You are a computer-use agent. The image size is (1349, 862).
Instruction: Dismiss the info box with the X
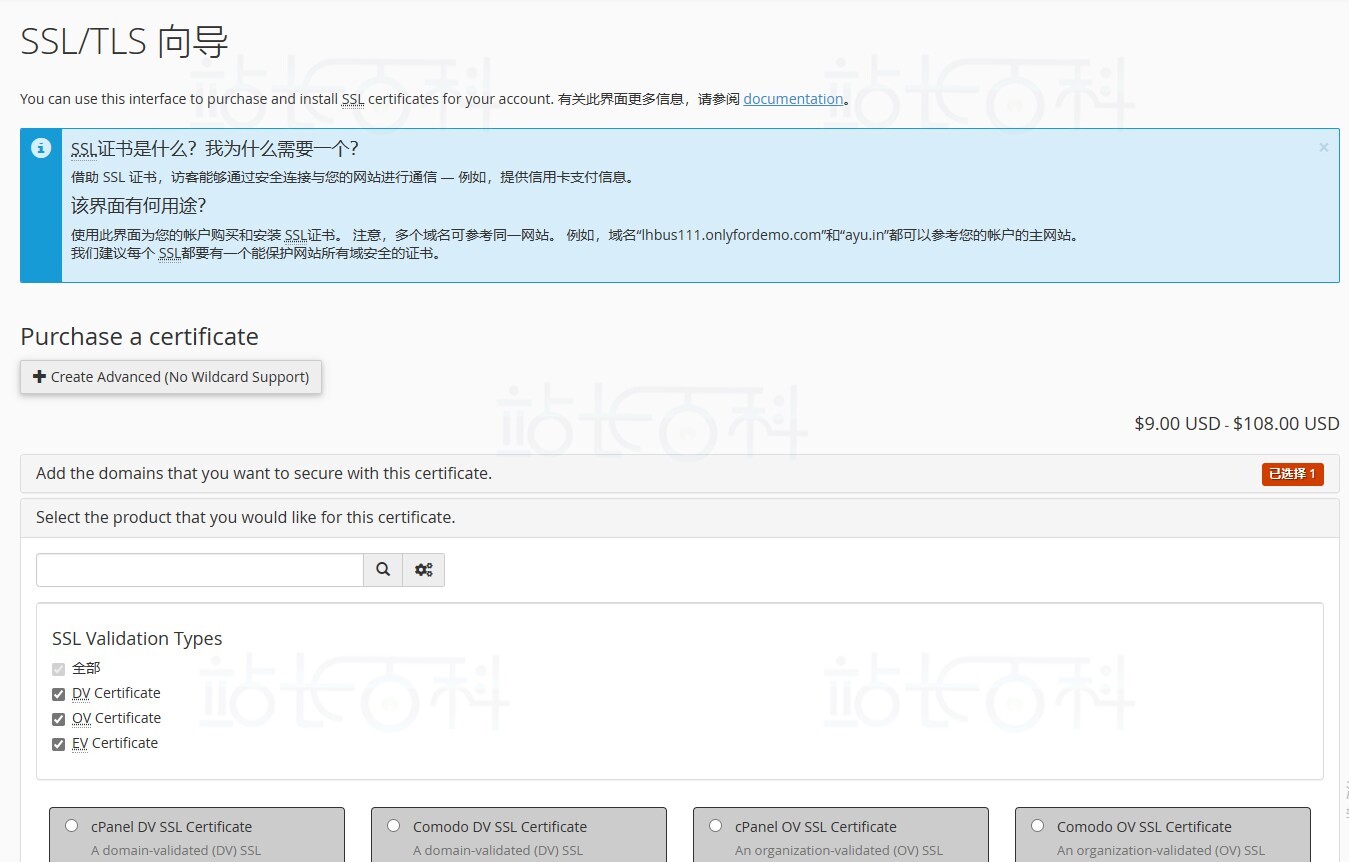(1323, 148)
